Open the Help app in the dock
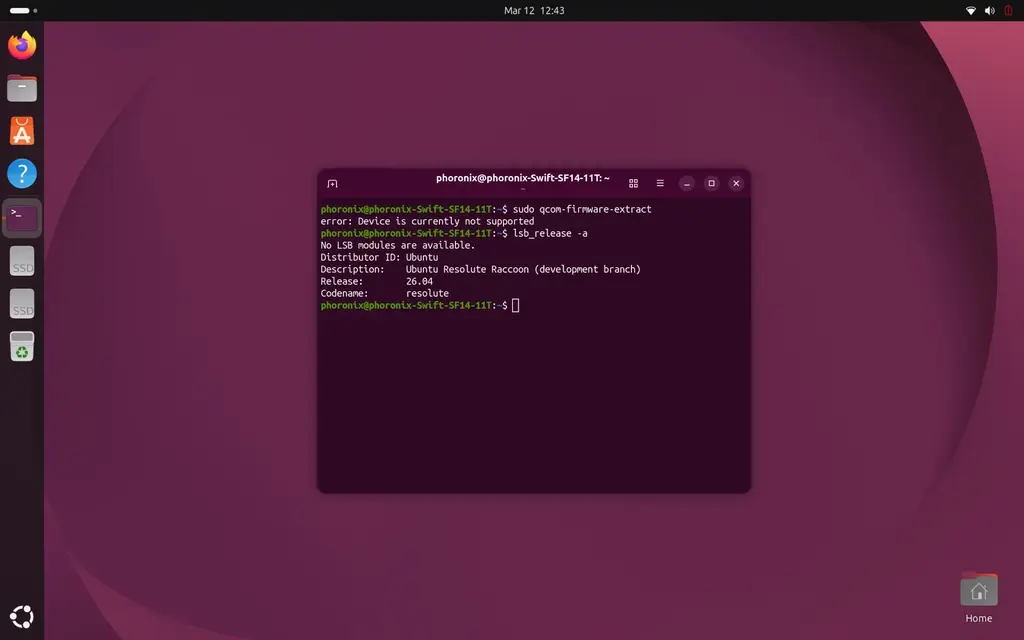Image resolution: width=1024 pixels, height=640 pixels. tap(21, 172)
